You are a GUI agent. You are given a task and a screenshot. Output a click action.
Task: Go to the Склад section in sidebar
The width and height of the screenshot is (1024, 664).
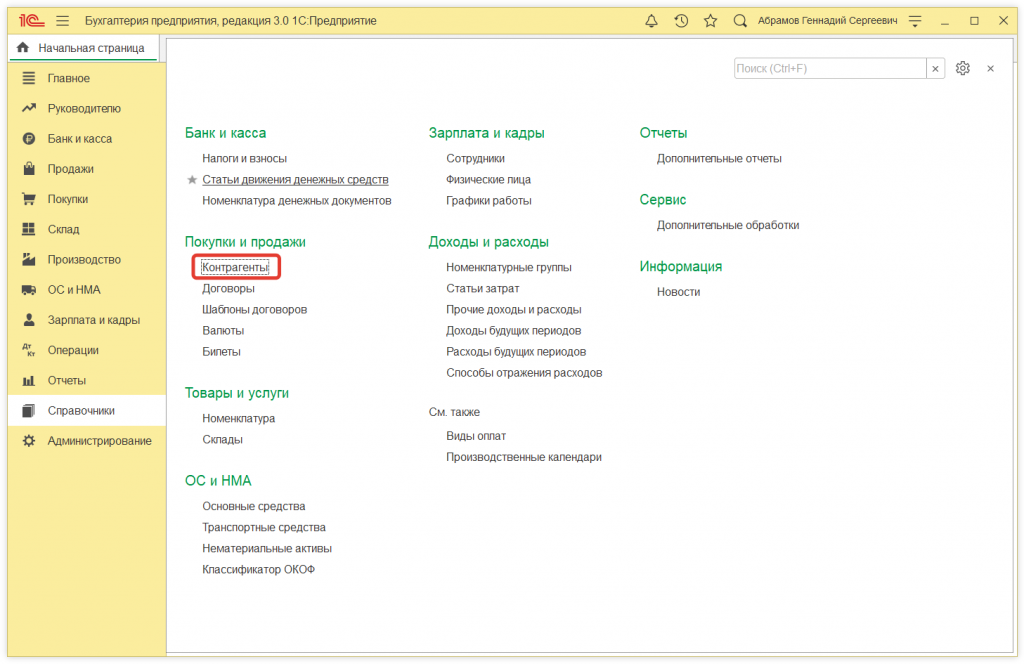(63, 229)
